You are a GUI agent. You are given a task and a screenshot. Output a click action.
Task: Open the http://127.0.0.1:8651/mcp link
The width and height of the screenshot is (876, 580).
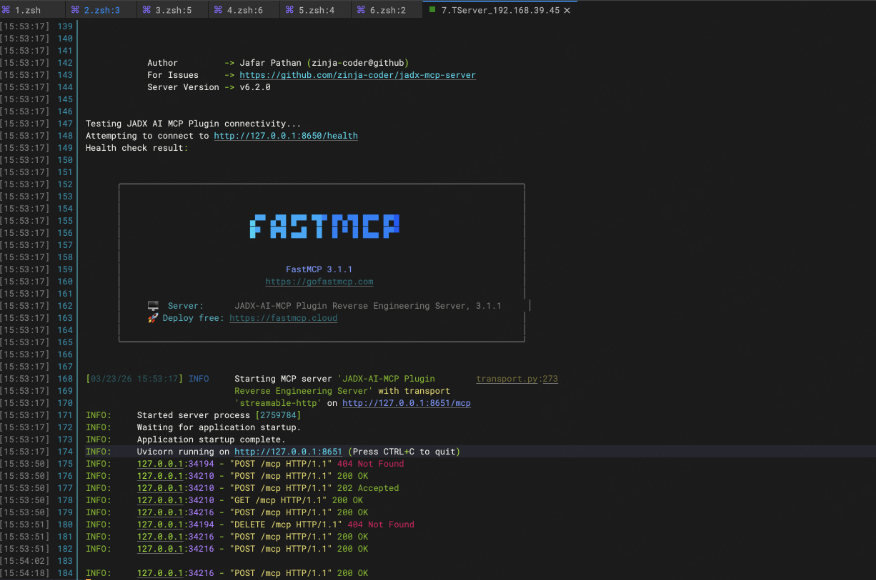406,403
